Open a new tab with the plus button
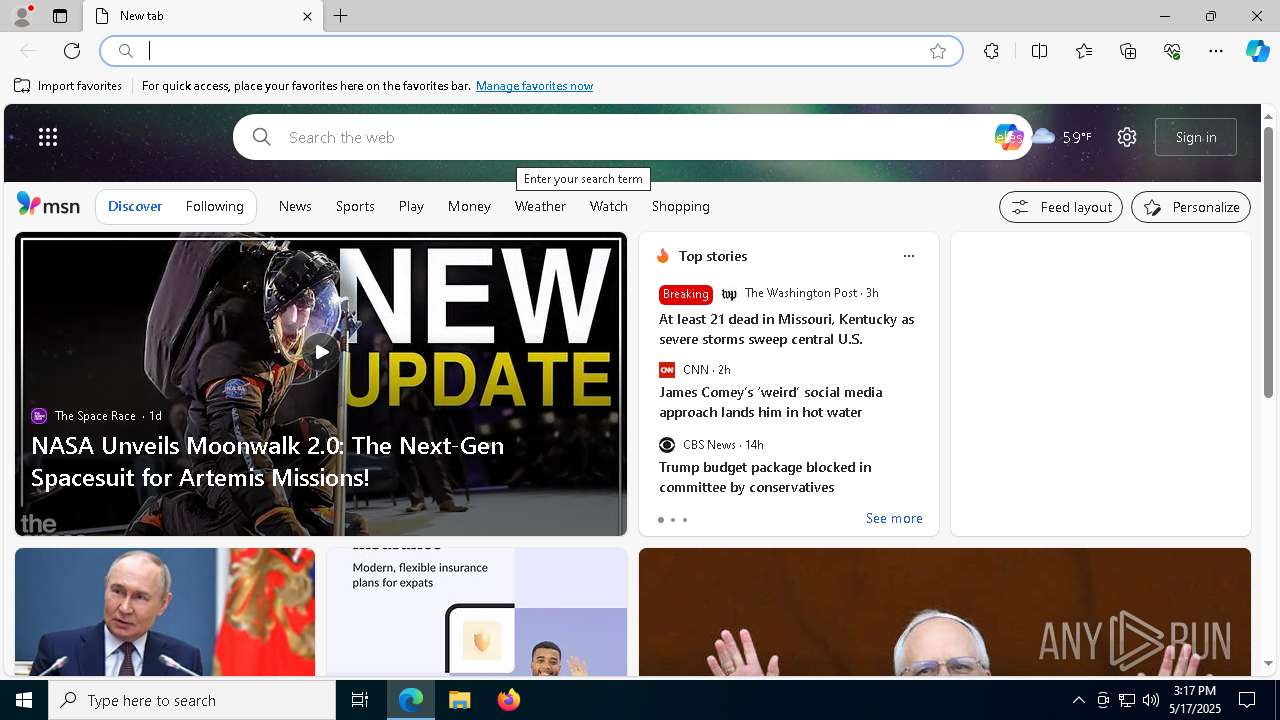Image resolution: width=1280 pixels, height=720 pixels. 341,16
